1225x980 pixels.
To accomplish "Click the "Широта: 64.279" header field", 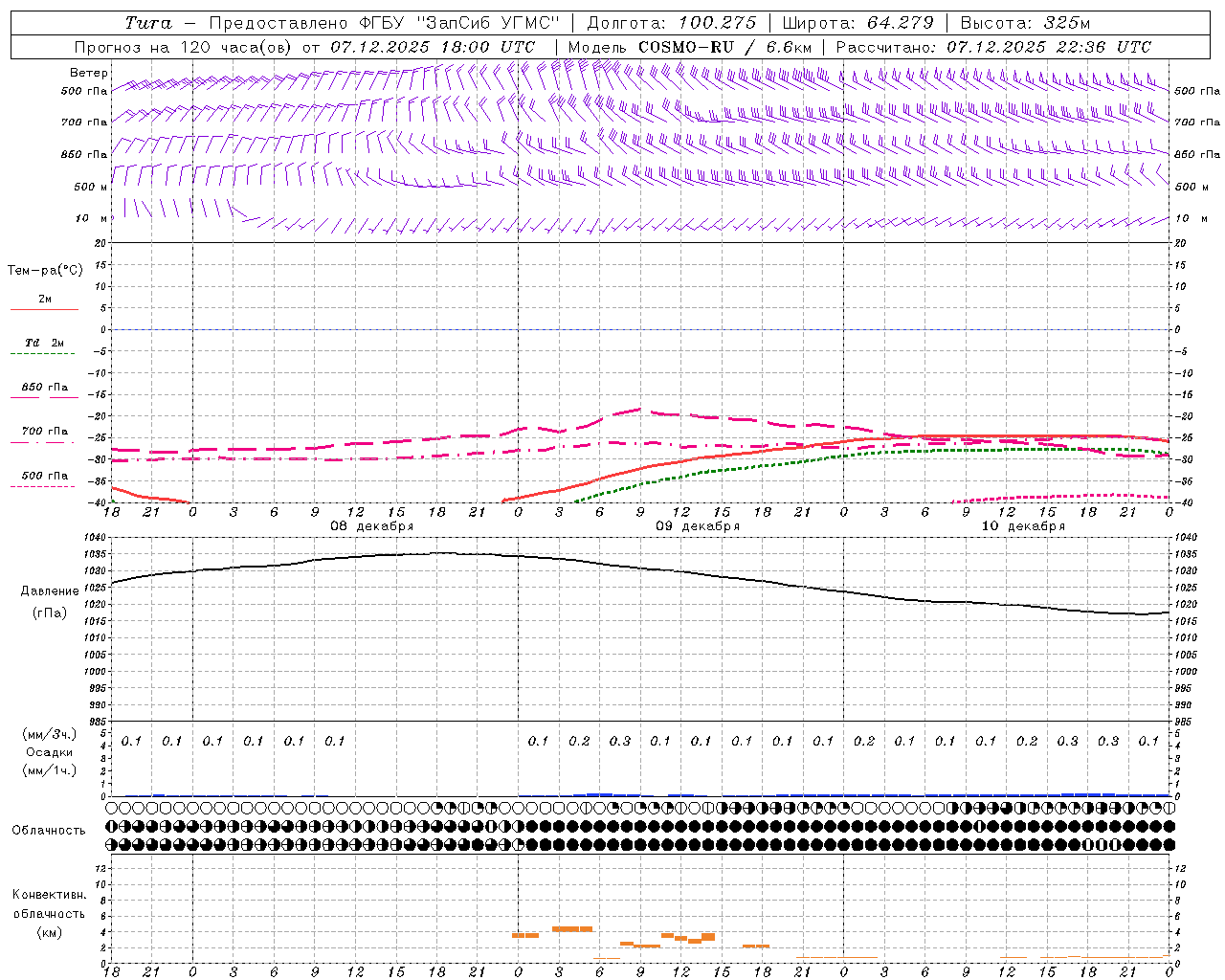I will (857, 23).
